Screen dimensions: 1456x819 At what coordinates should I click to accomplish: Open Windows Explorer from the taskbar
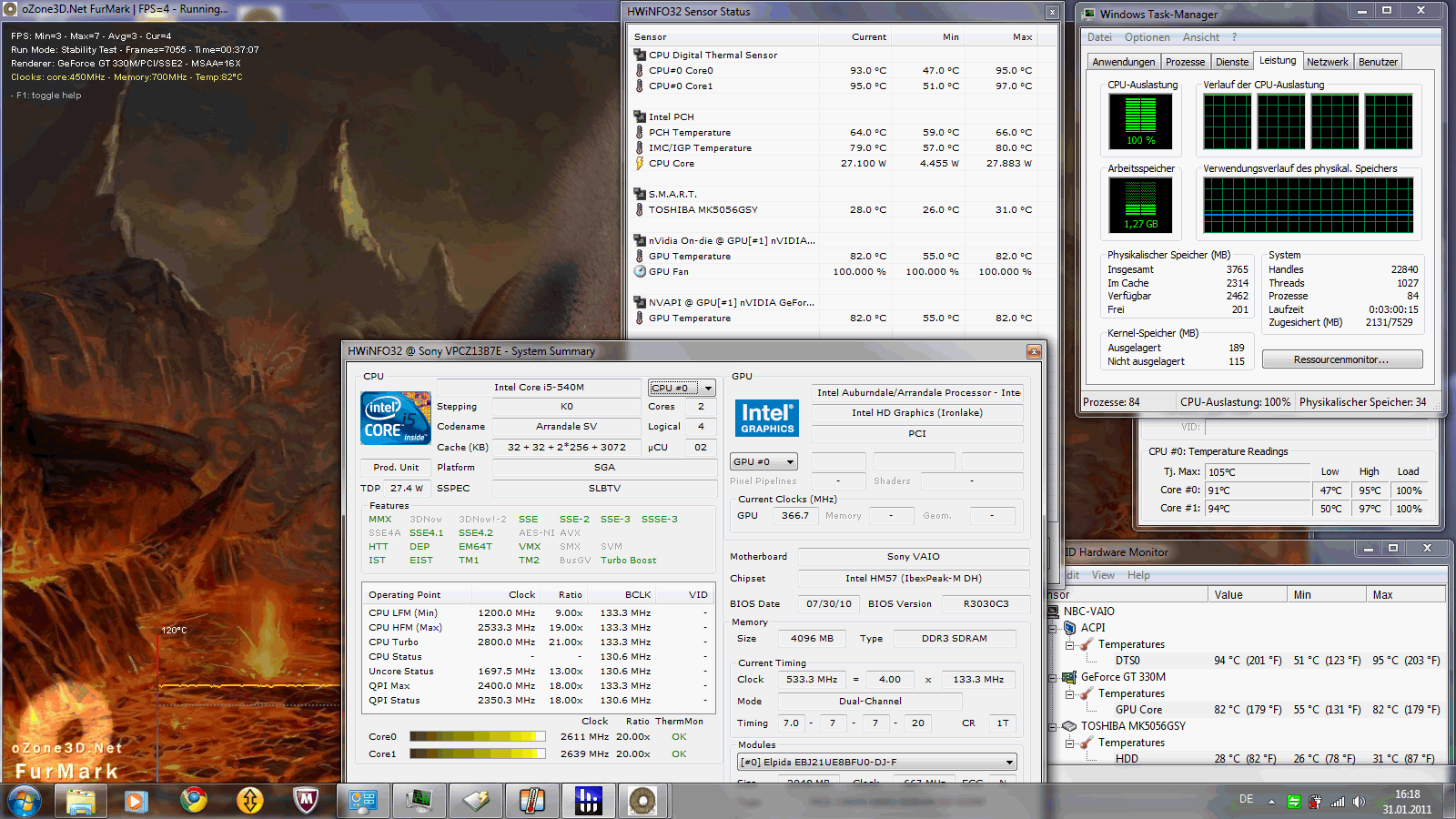click(x=81, y=802)
